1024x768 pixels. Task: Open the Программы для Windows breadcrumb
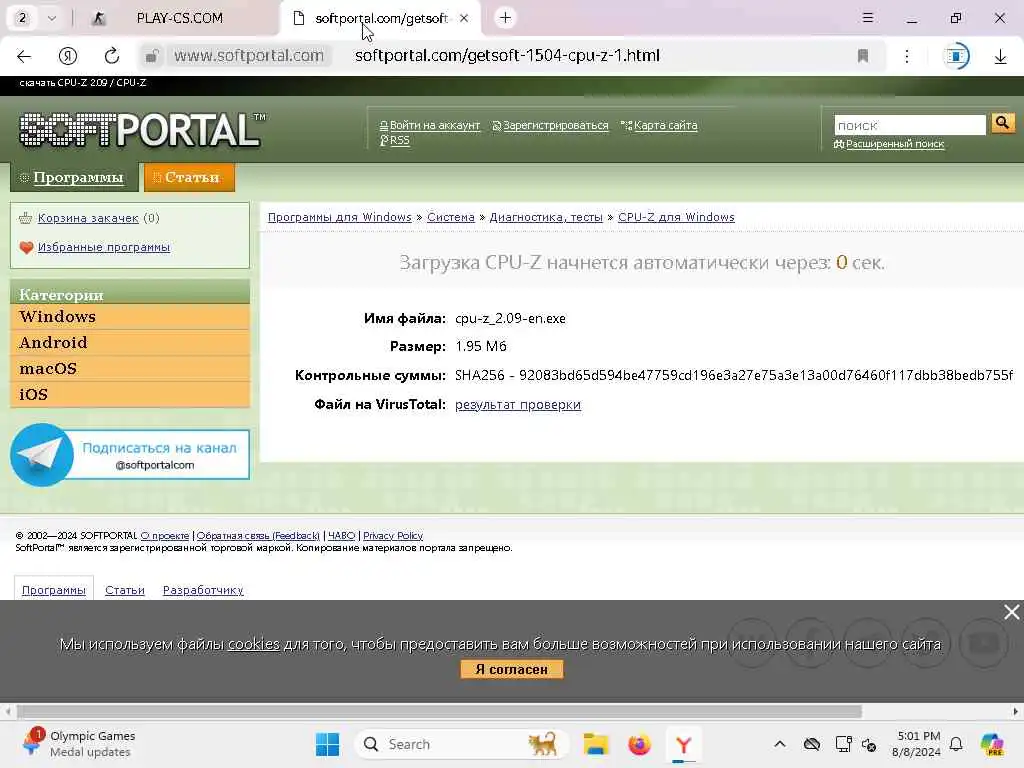[340, 217]
